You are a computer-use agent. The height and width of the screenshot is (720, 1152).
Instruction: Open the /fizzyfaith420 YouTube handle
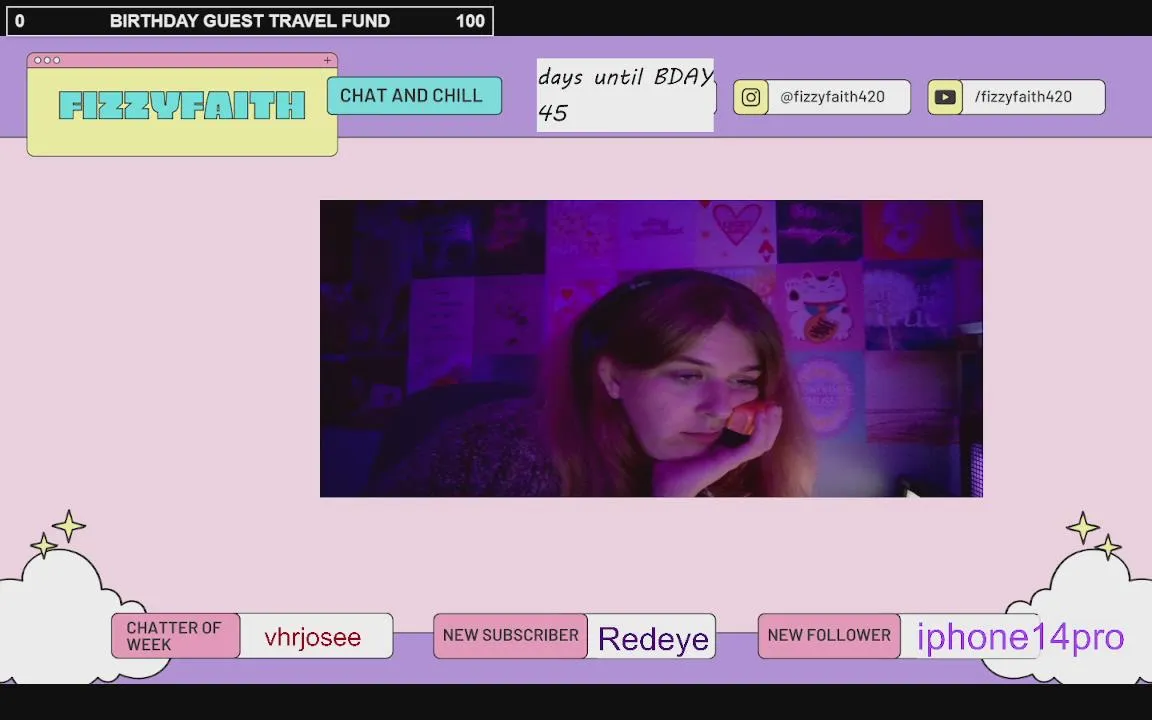point(1023,97)
